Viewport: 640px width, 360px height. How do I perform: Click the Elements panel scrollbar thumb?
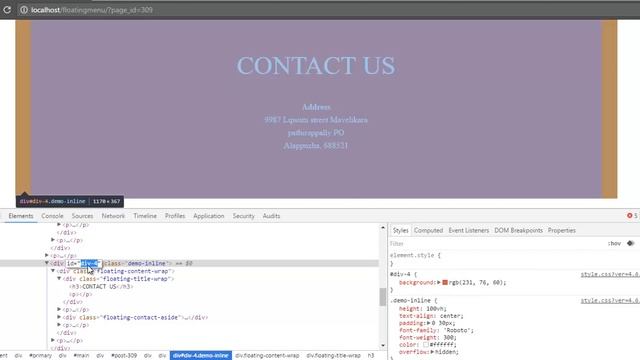pos(382,297)
